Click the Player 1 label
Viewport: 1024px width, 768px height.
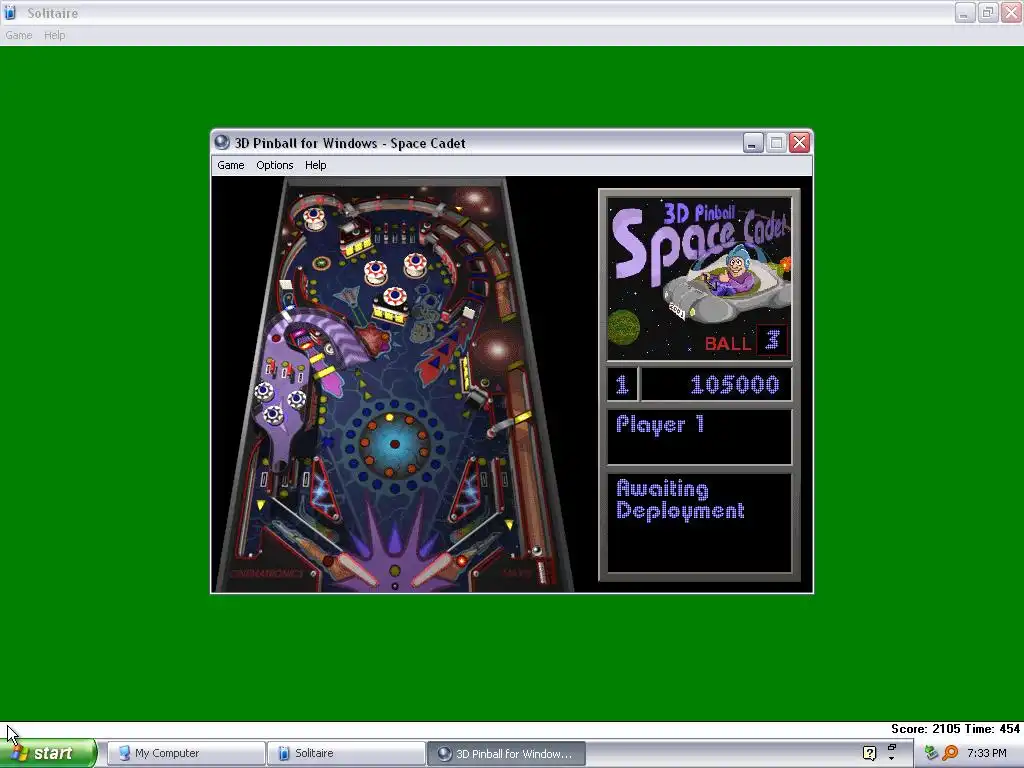[x=660, y=425]
